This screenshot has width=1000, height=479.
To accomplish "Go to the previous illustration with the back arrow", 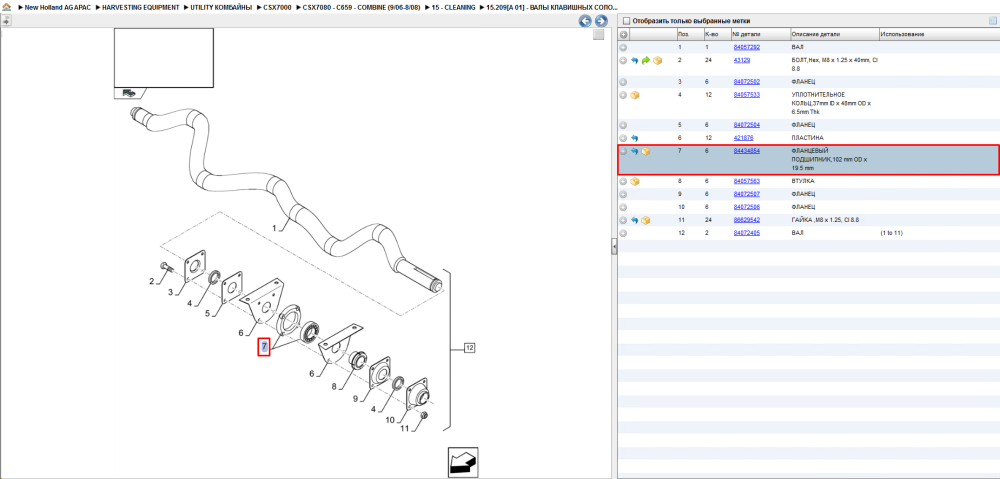I will pyautogui.click(x=585, y=21).
